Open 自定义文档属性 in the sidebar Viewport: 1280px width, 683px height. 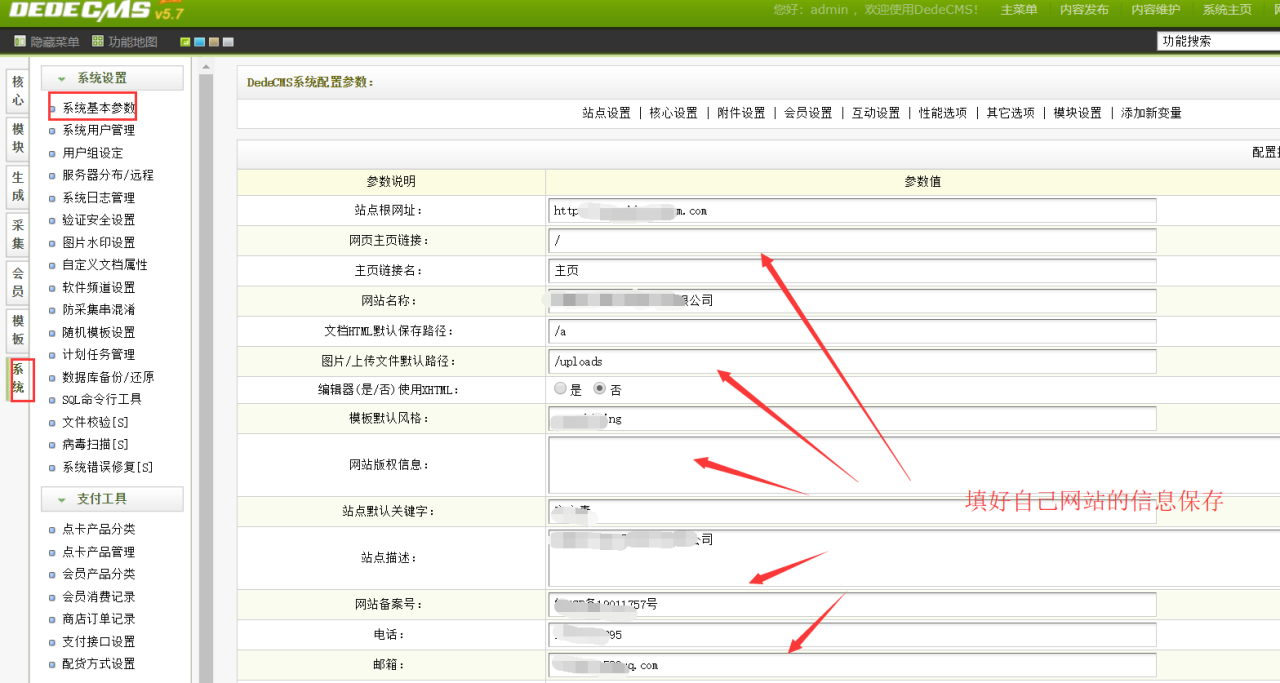(104, 265)
